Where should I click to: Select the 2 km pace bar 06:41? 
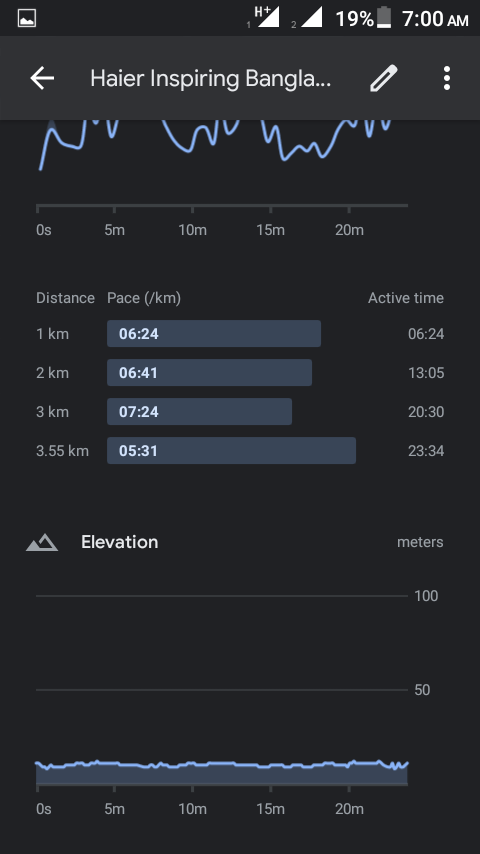click(x=209, y=373)
